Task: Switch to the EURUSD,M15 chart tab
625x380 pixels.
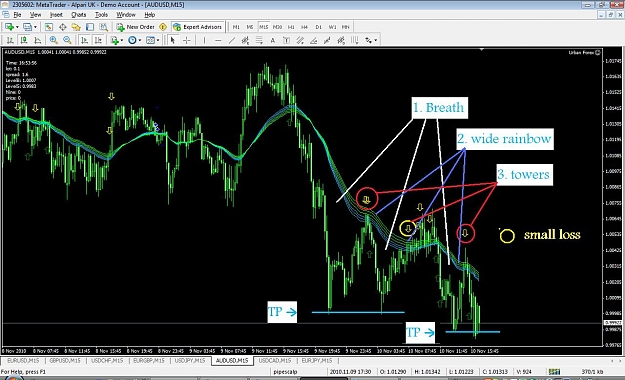Action: click(x=23, y=360)
